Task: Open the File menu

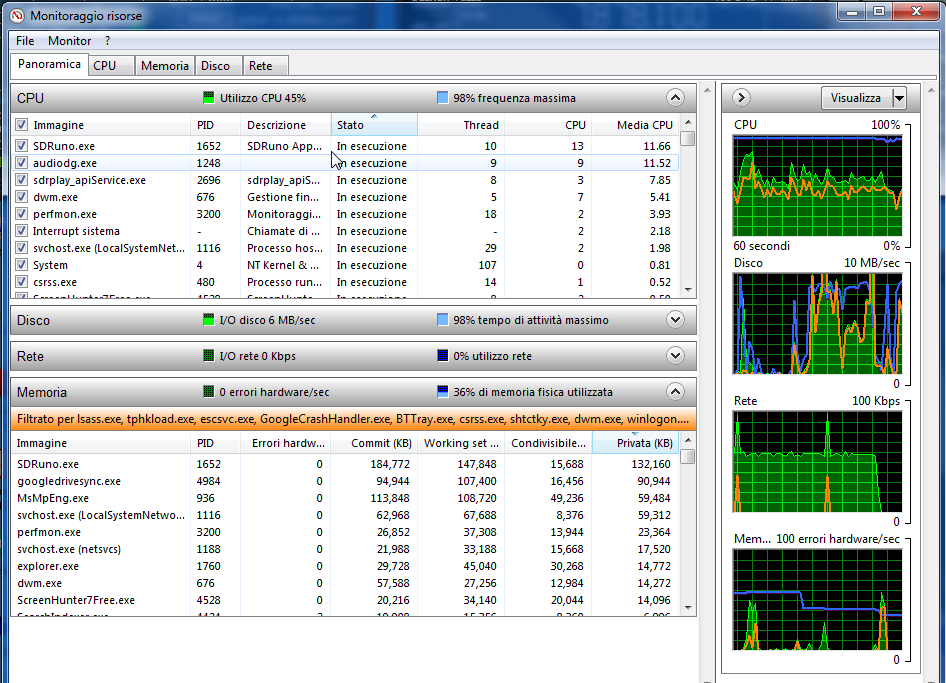Action: pos(25,40)
